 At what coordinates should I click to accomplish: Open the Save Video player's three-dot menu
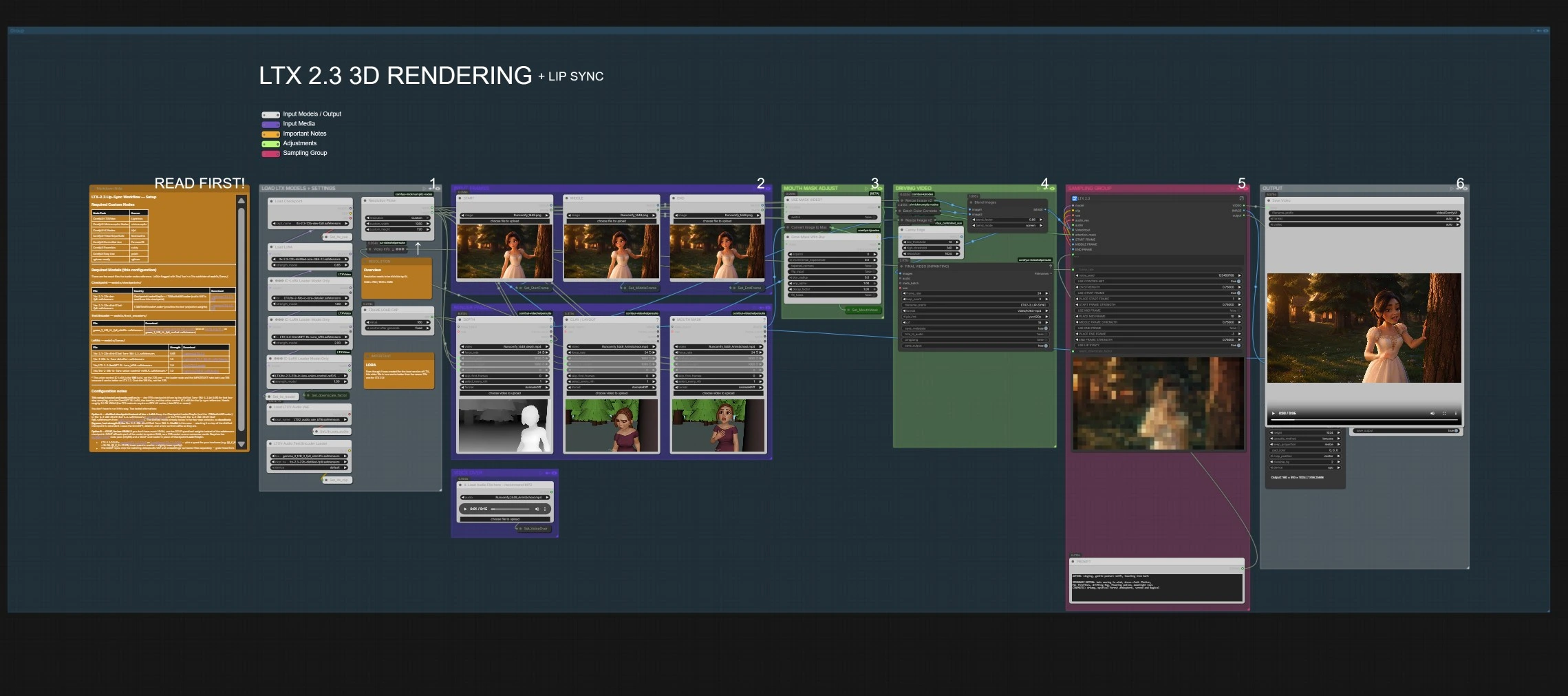click(1455, 413)
